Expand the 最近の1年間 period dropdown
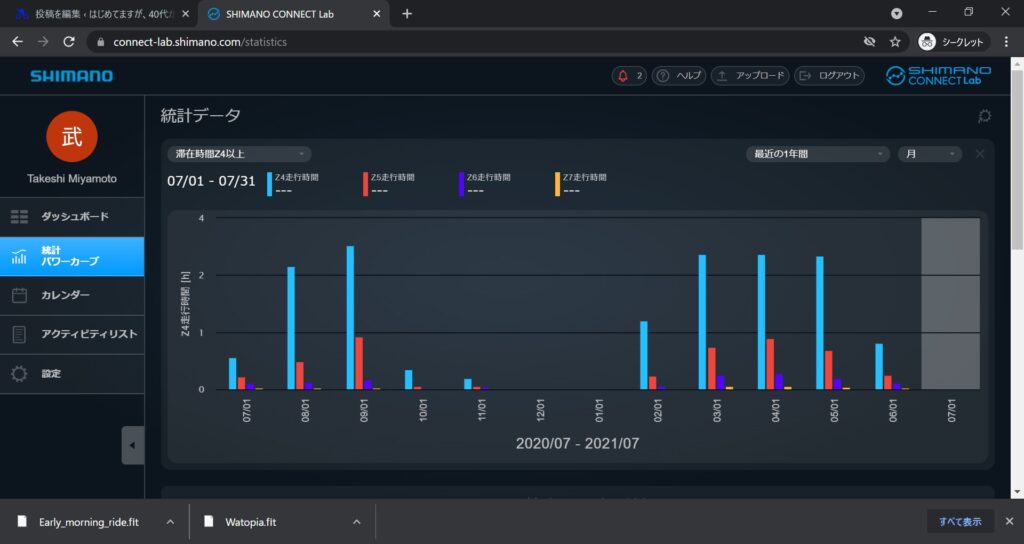The width and height of the screenshot is (1024, 544). coord(817,154)
